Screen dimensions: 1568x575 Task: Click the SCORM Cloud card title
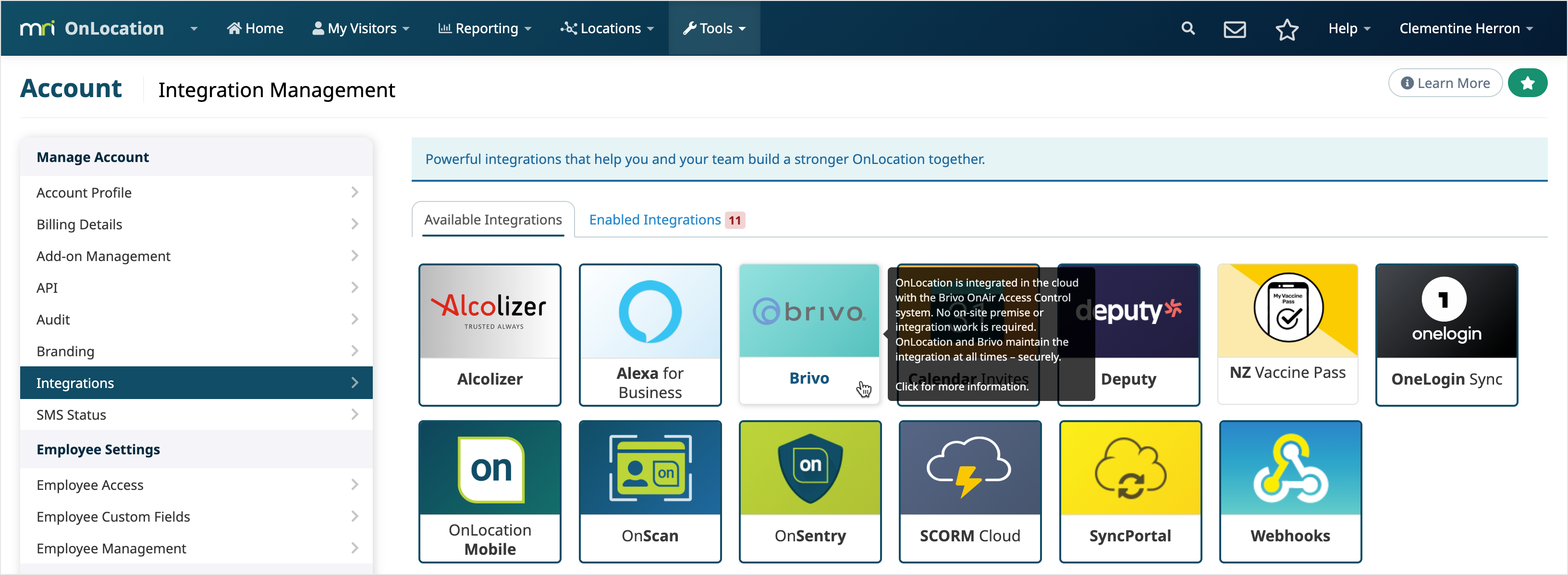click(969, 536)
